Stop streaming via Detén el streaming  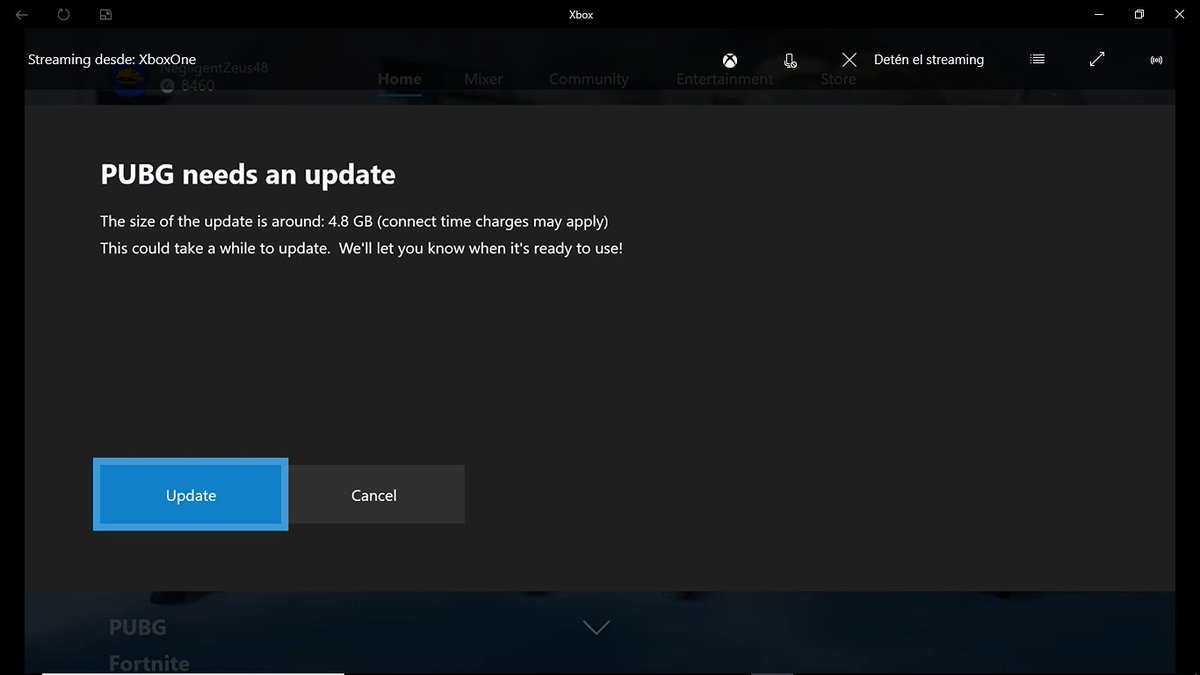click(x=929, y=60)
